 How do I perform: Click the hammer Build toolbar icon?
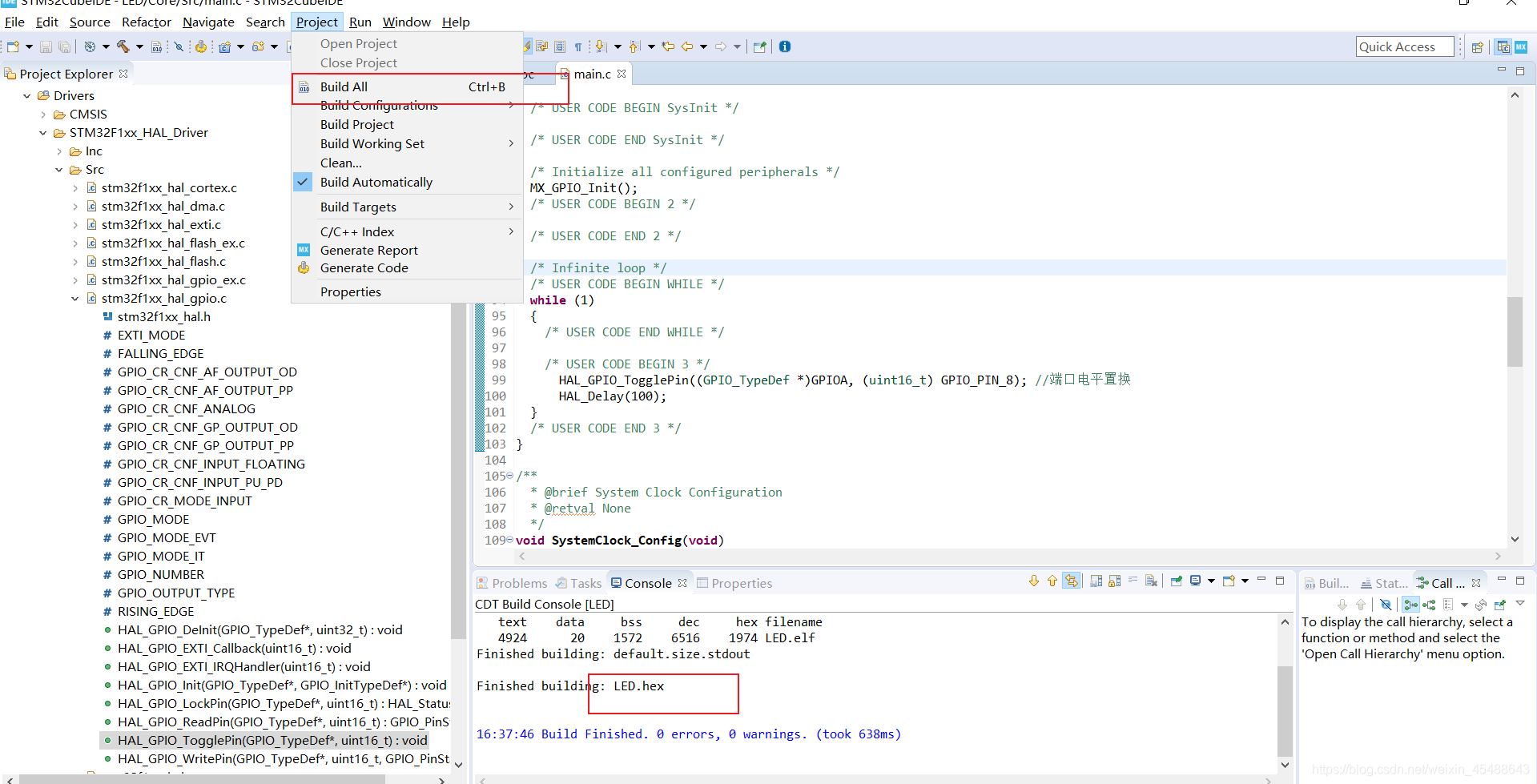pos(123,46)
